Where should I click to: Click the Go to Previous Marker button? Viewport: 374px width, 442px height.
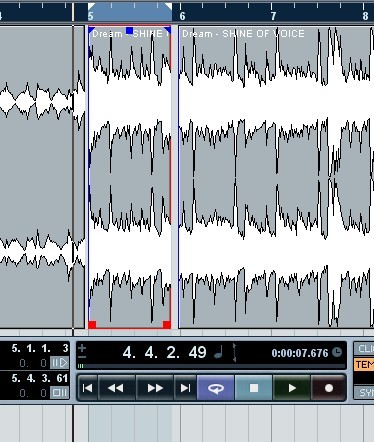(87, 388)
